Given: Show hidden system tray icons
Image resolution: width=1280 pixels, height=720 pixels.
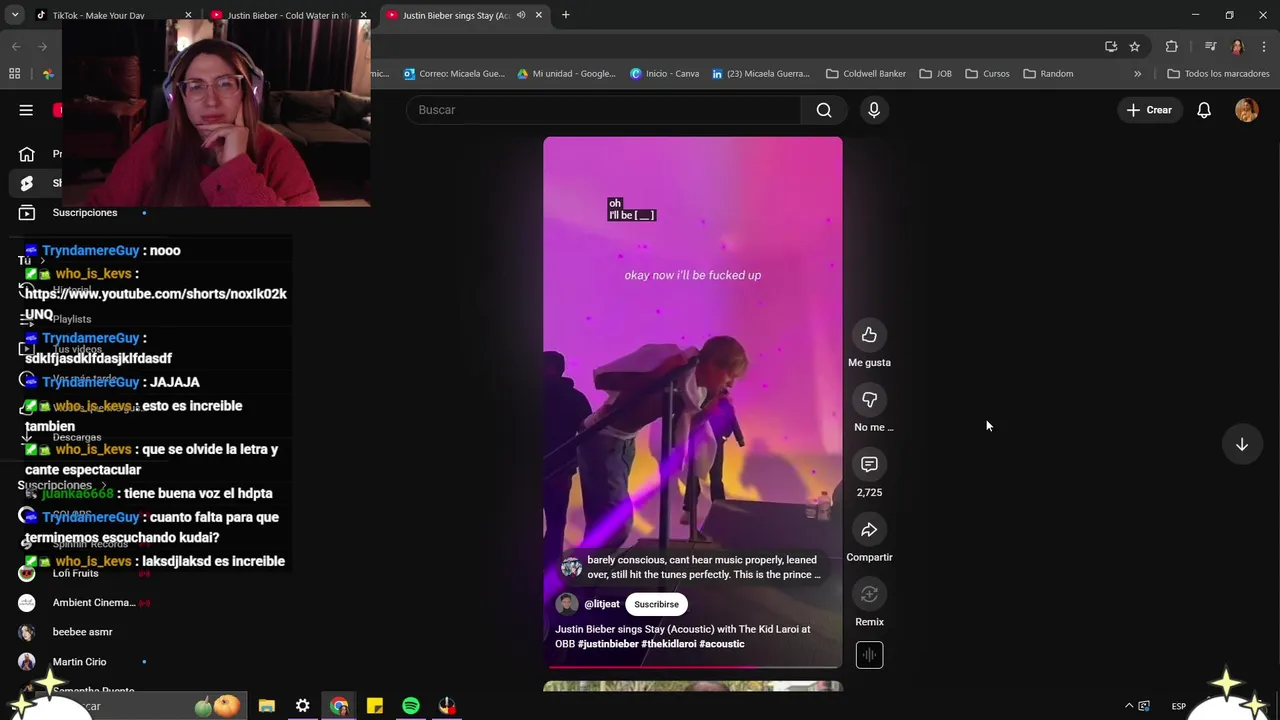Looking at the screenshot, I should (1129, 706).
